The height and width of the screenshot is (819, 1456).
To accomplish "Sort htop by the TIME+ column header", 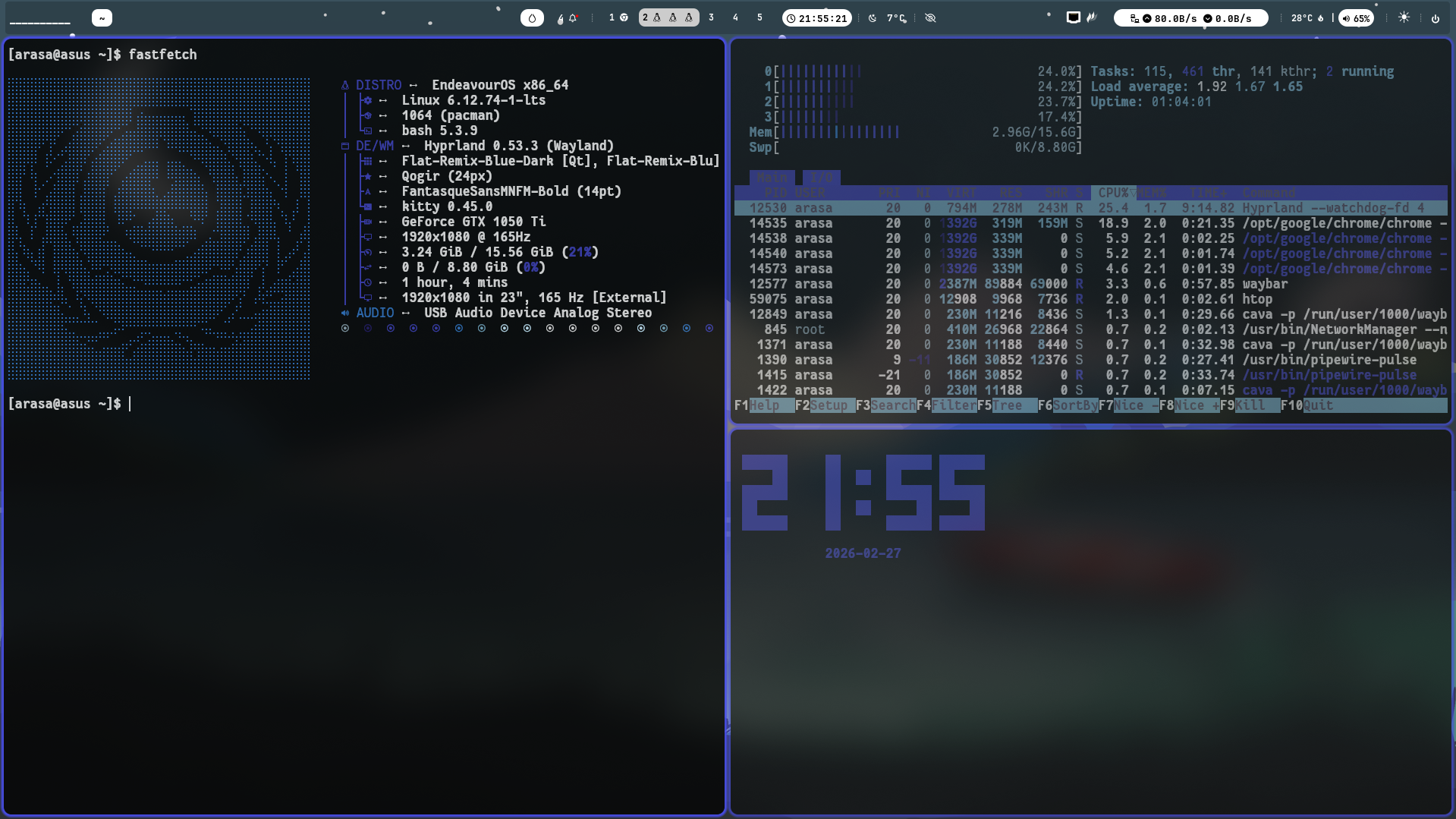I will [1208, 193].
